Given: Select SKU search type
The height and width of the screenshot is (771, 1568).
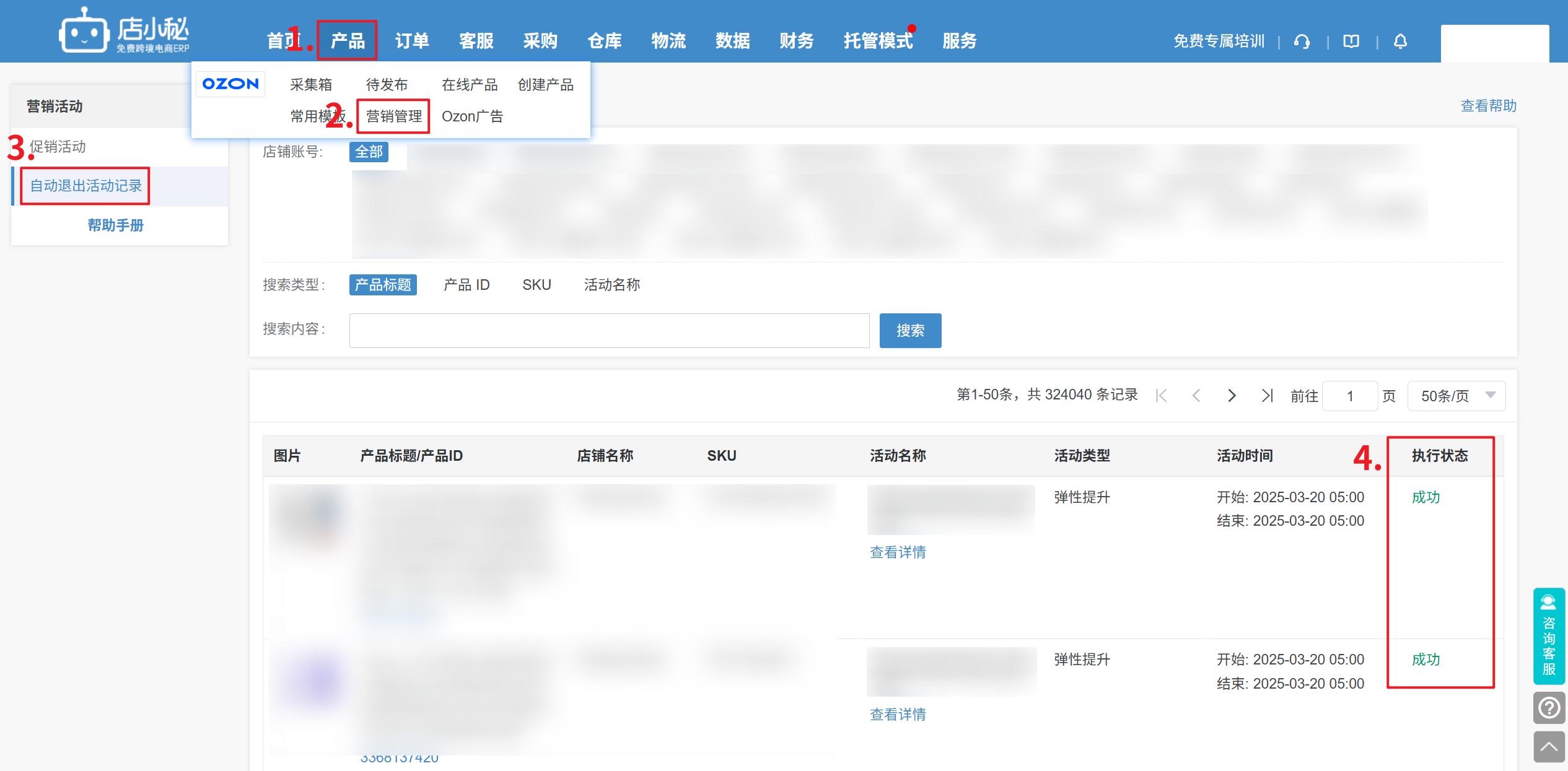Looking at the screenshot, I should click(x=537, y=285).
